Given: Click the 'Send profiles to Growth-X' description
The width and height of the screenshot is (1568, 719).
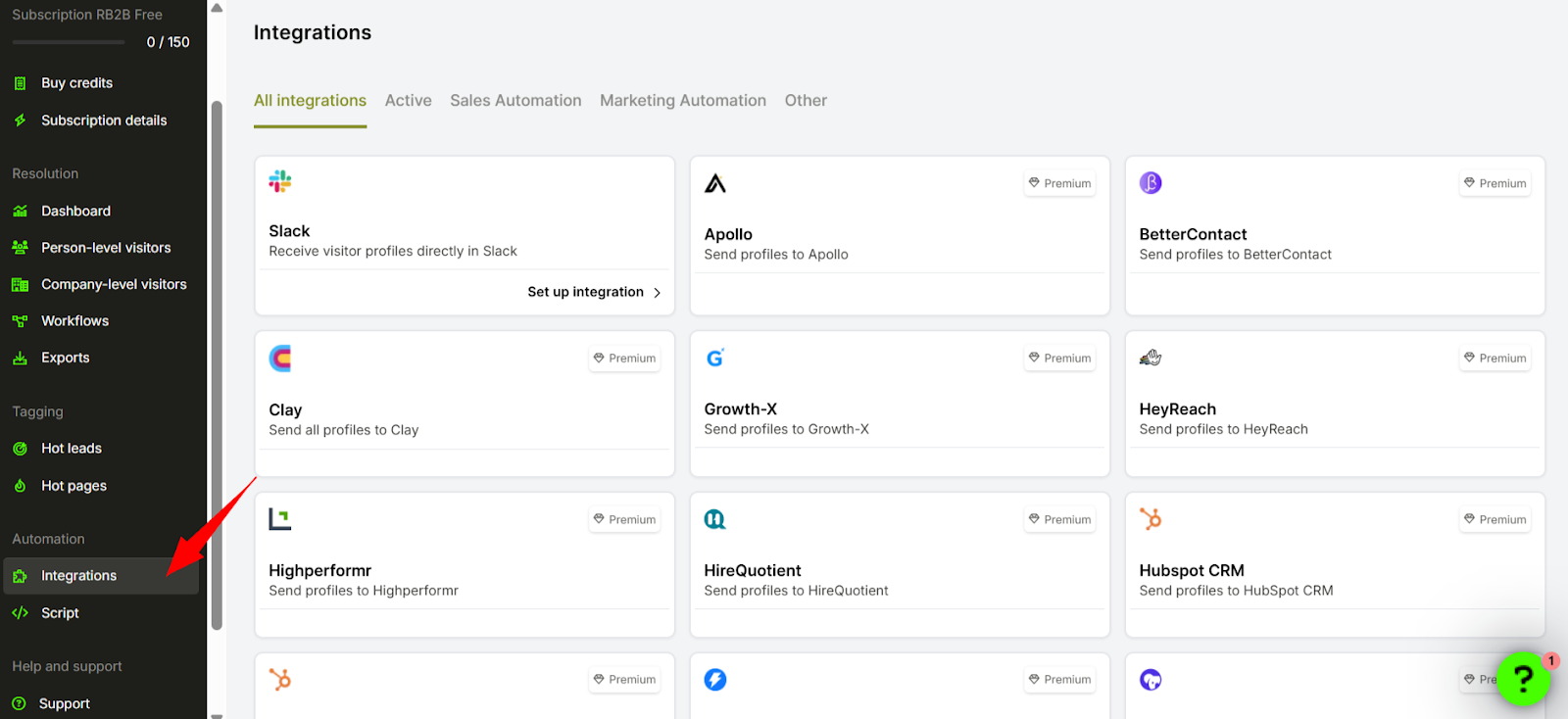Looking at the screenshot, I should click(x=786, y=429).
